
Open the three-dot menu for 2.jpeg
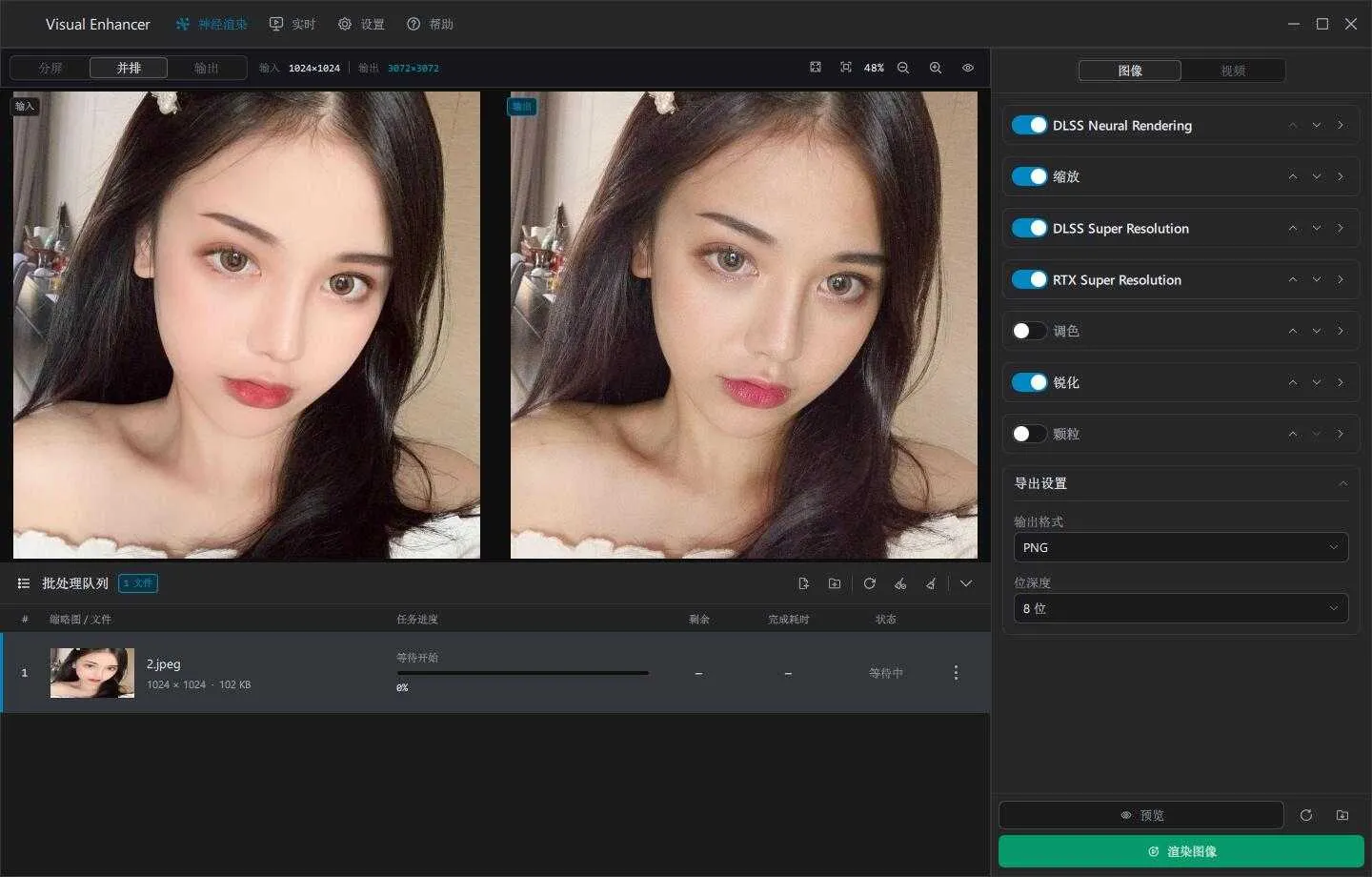tap(956, 673)
